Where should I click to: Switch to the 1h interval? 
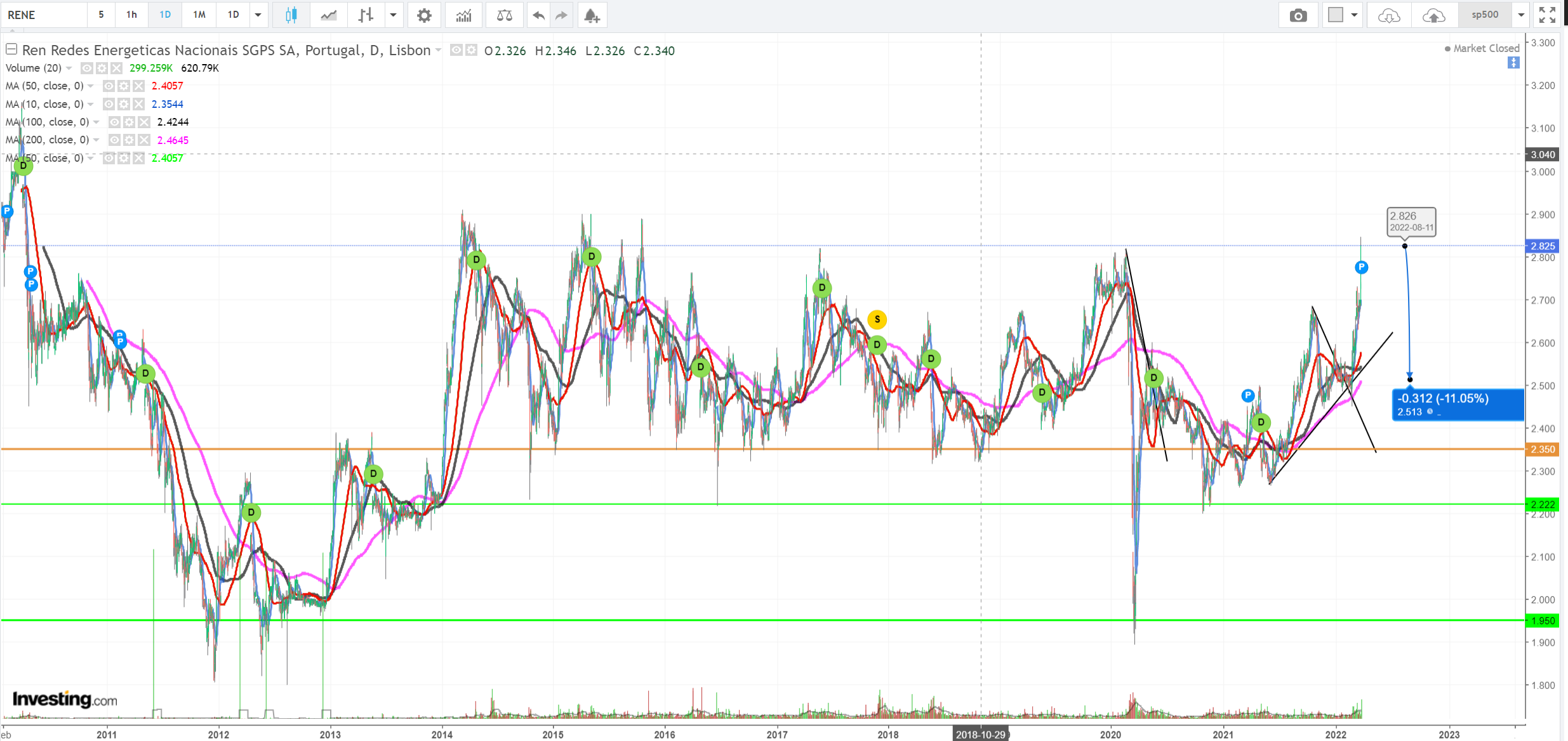click(131, 15)
